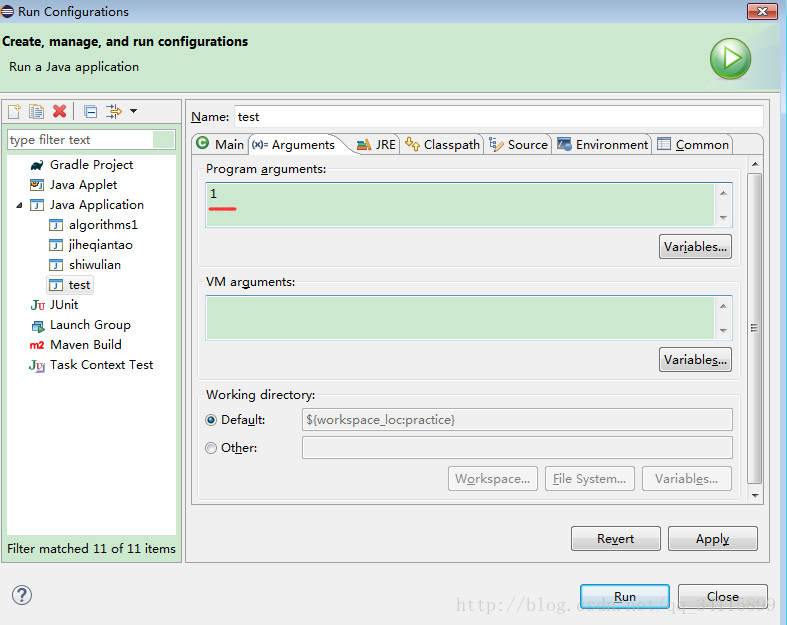Image resolution: width=787 pixels, height=625 pixels.
Task: Click the Collapse All icon
Action: 90,111
